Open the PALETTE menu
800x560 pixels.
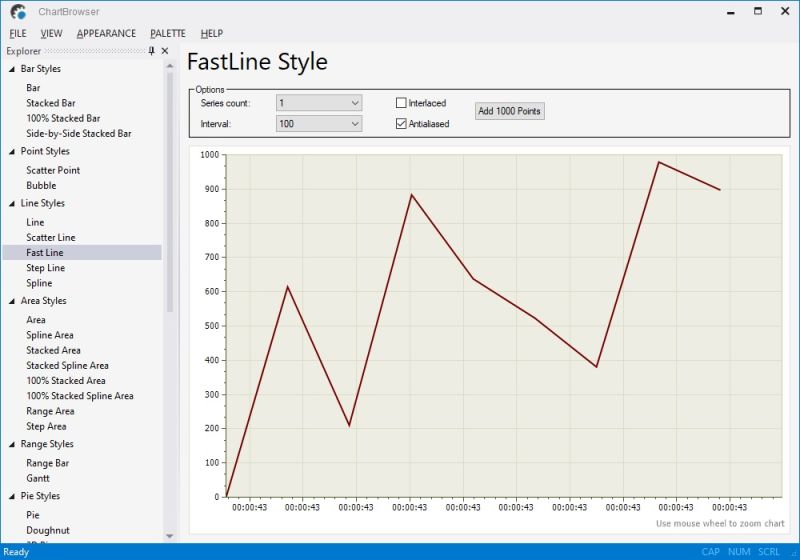[168, 34]
